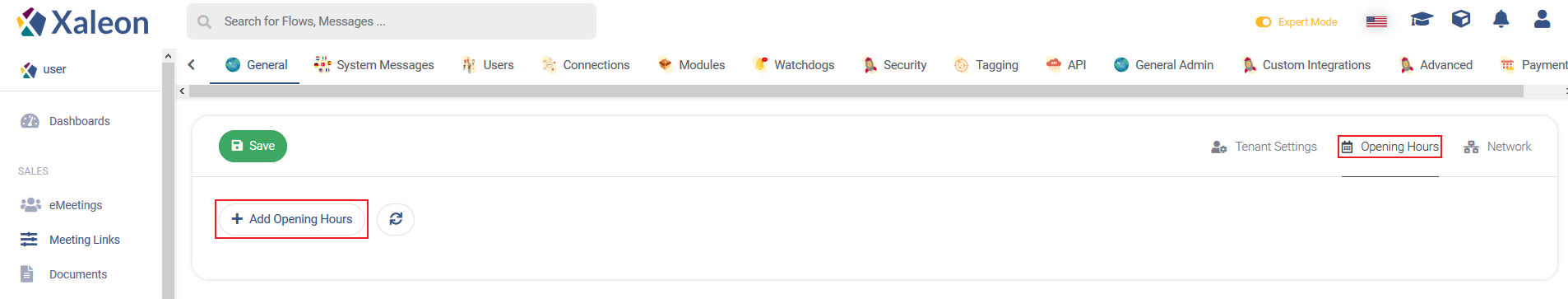
Task: Focus the Search for Flows field
Action: click(x=392, y=21)
